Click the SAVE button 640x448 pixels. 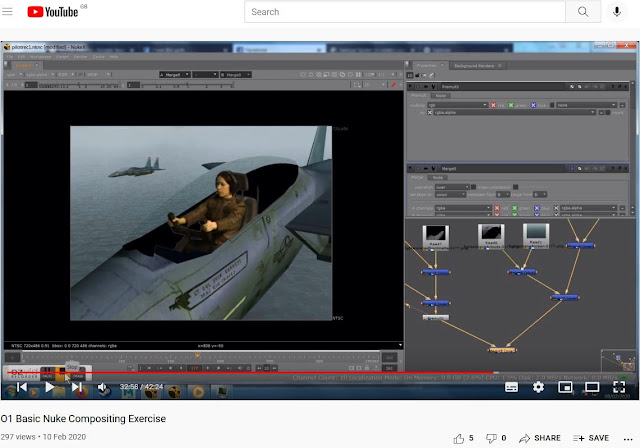point(591,438)
